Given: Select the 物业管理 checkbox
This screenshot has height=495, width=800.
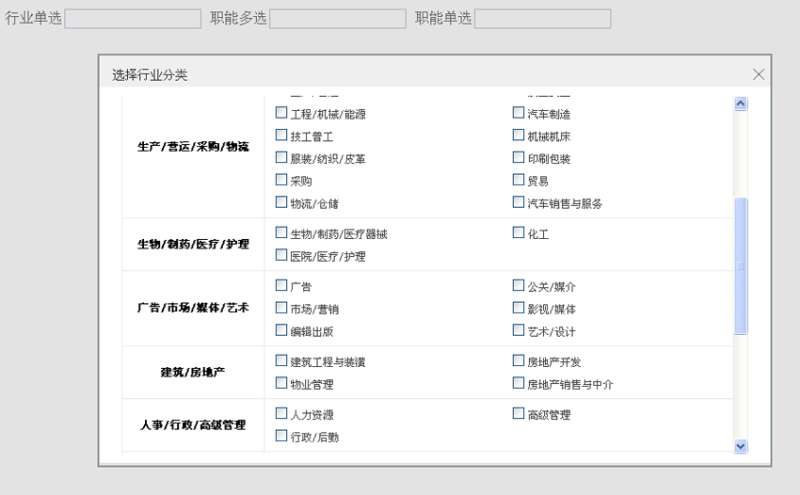Looking at the screenshot, I should coord(281,383).
